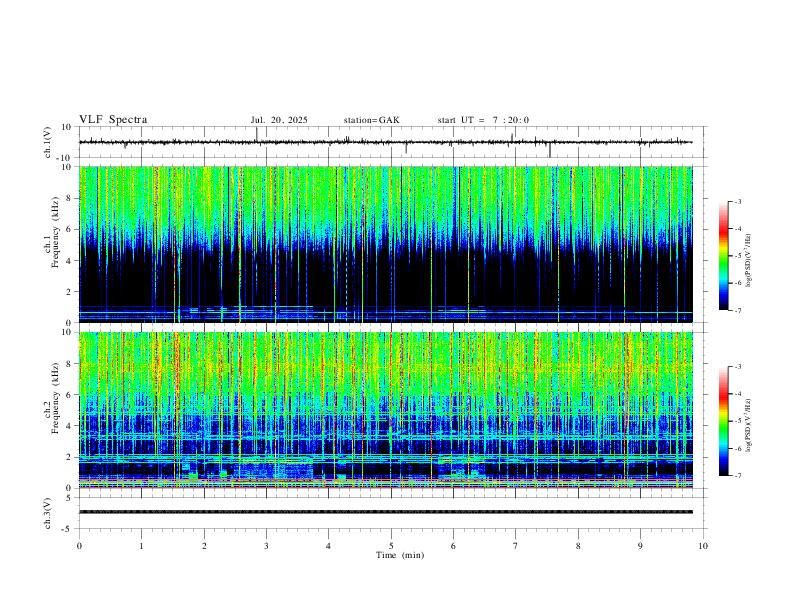
Task: Click the upper PSD color scale bar
Action: click(x=724, y=256)
